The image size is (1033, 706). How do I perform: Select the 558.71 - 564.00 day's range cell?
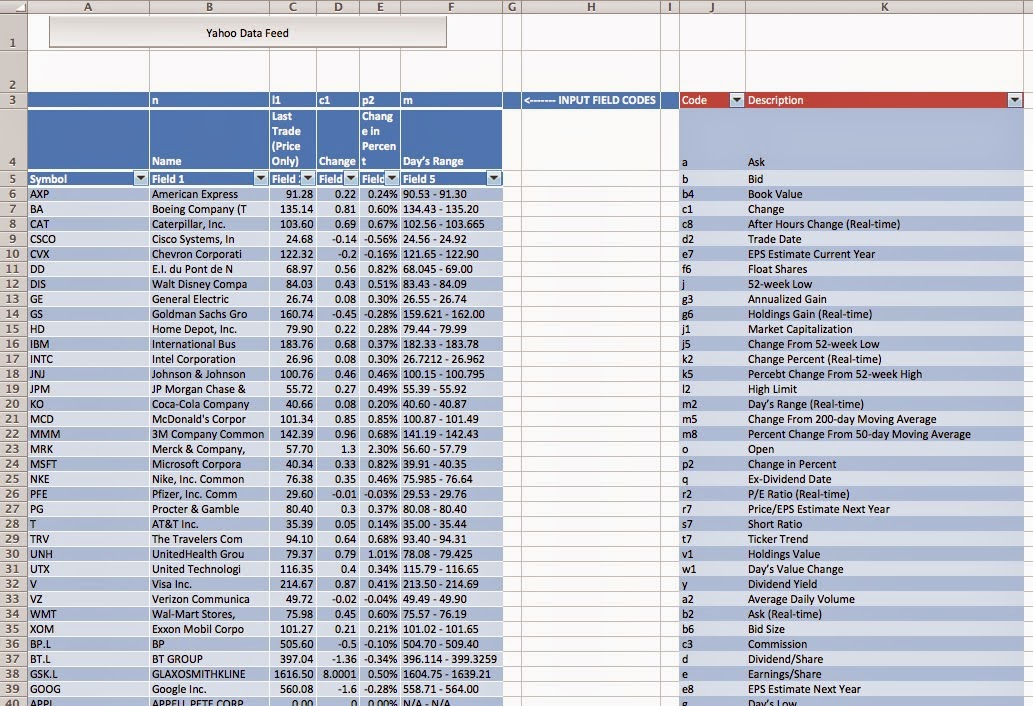pos(451,689)
